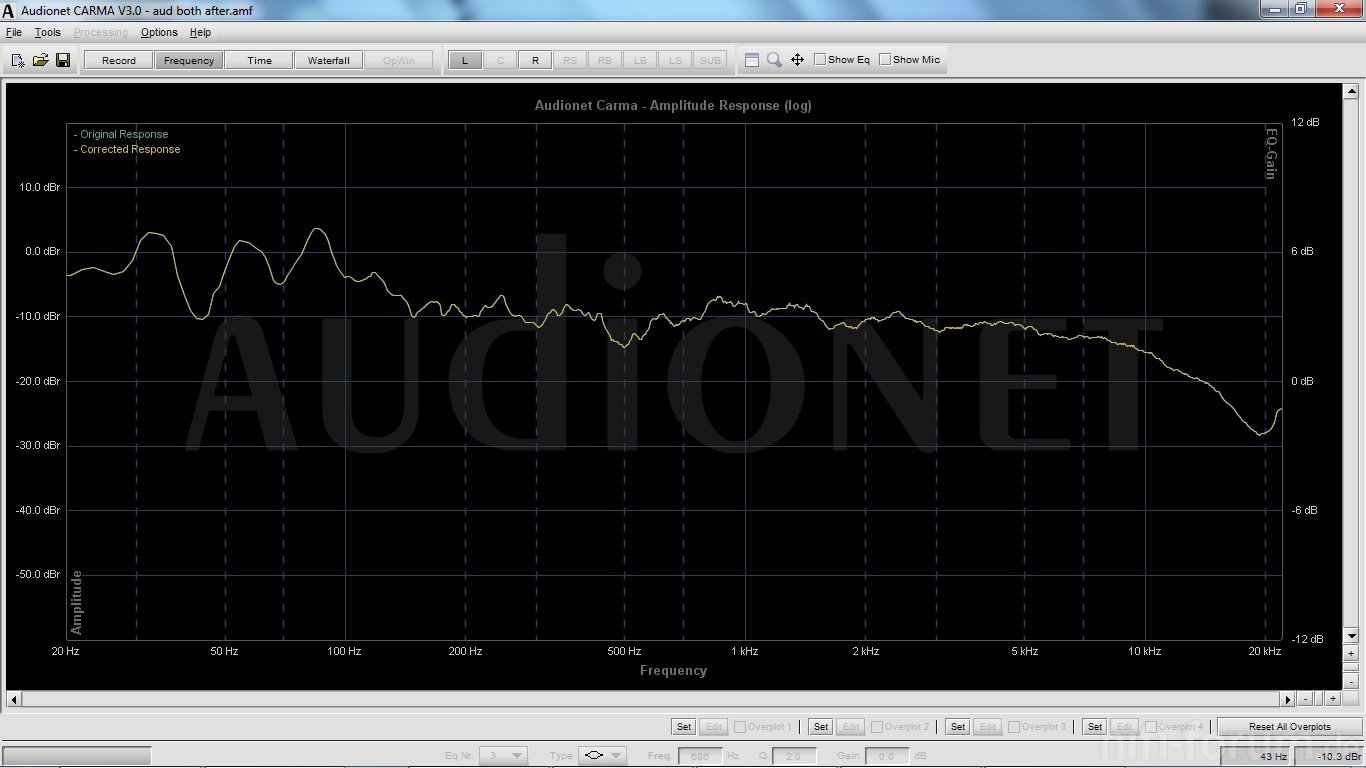Switch to the Record view

(x=119, y=60)
